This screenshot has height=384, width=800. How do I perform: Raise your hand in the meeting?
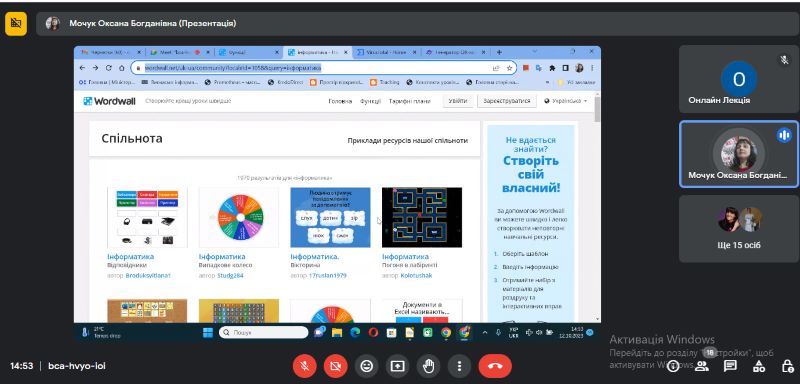point(429,366)
